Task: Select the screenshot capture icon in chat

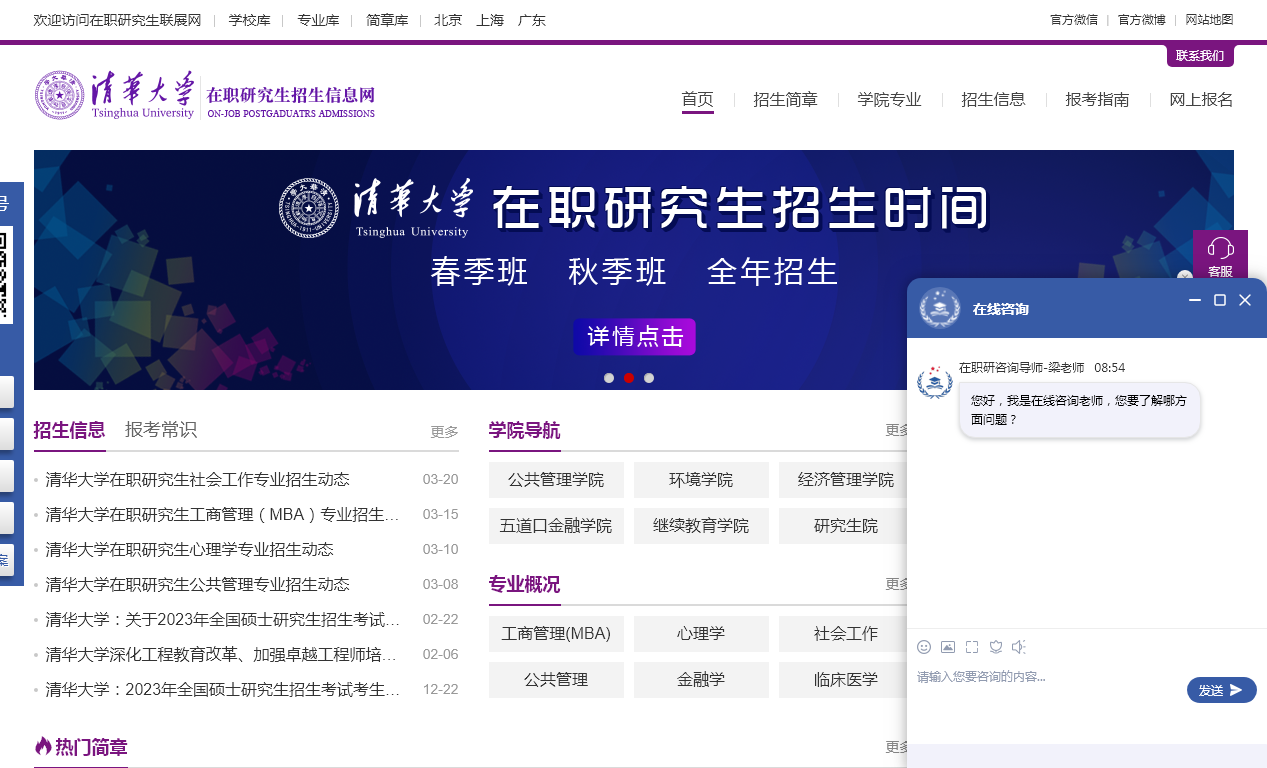Action: point(971,647)
